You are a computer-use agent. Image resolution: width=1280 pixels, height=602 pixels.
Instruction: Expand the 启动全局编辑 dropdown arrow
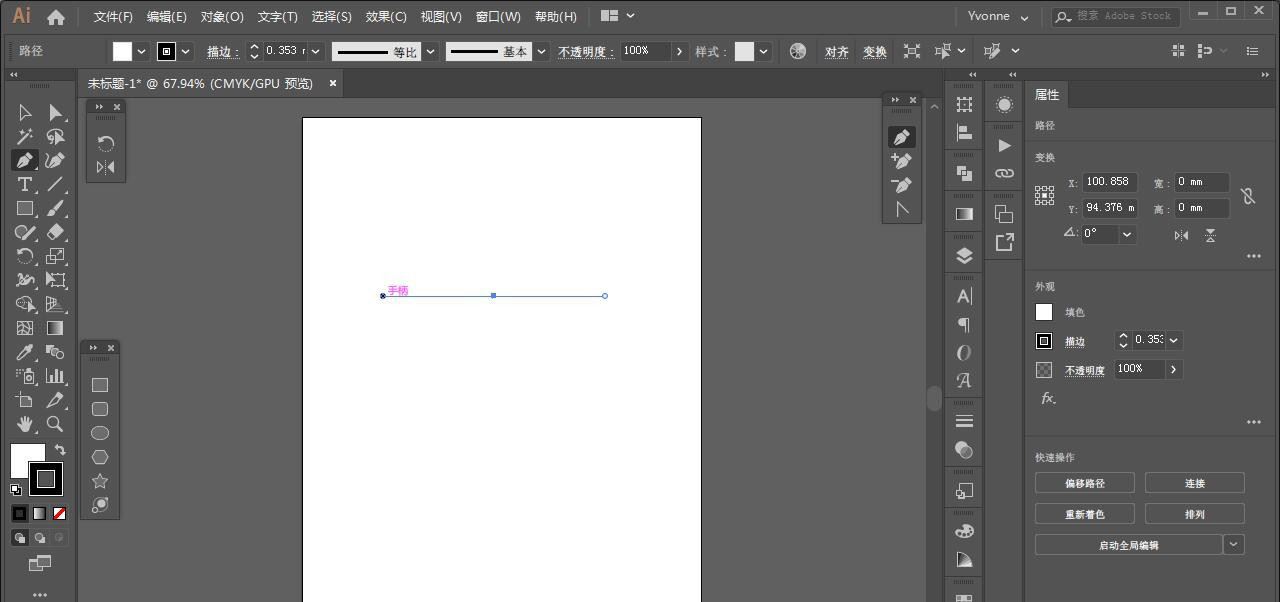pyautogui.click(x=1233, y=544)
